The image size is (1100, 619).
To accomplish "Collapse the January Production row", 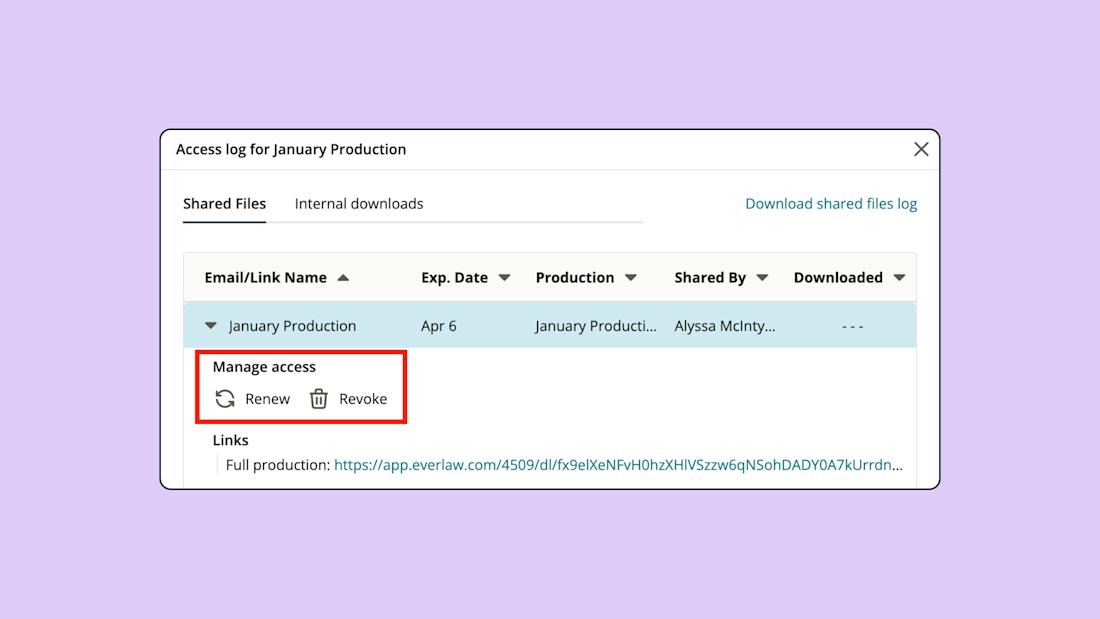I will point(210,326).
